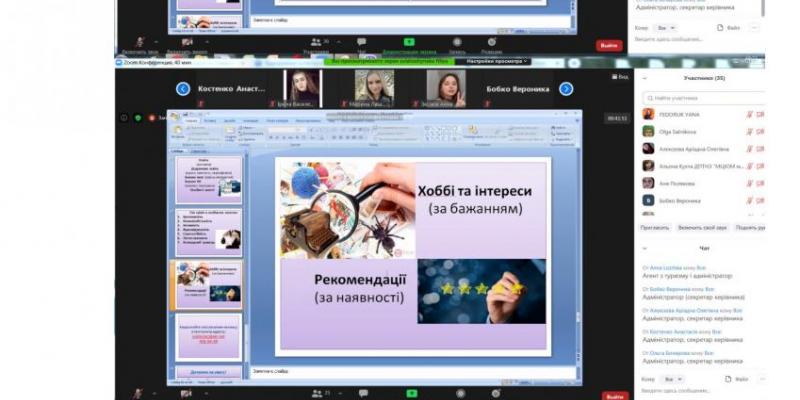This screenshot has width=800, height=400.
Task: Select the Hobbies slide thumbnail in slide panel
Action: tap(209, 284)
